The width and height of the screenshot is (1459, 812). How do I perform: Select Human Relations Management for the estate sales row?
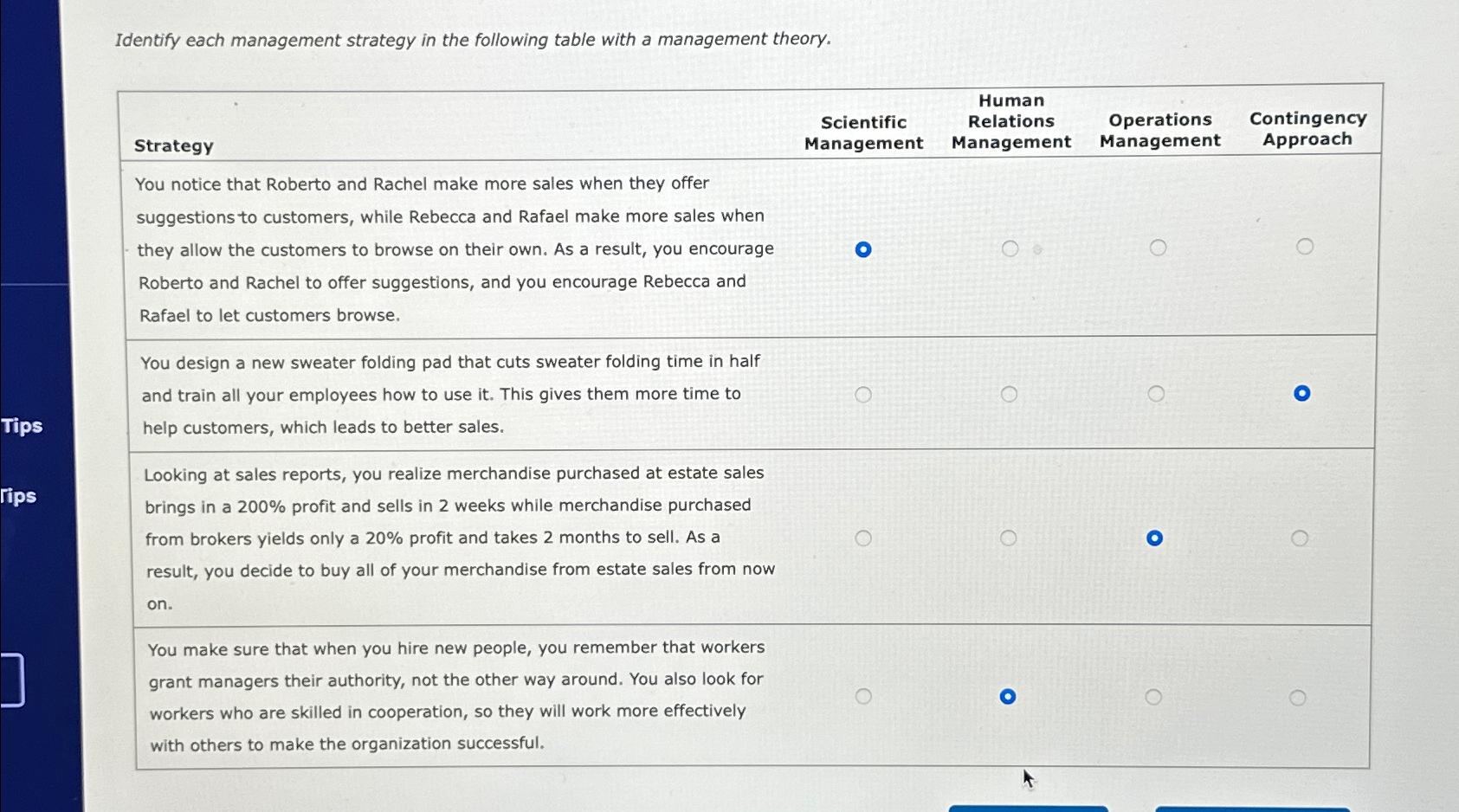pyautogui.click(x=1010, y=538)
